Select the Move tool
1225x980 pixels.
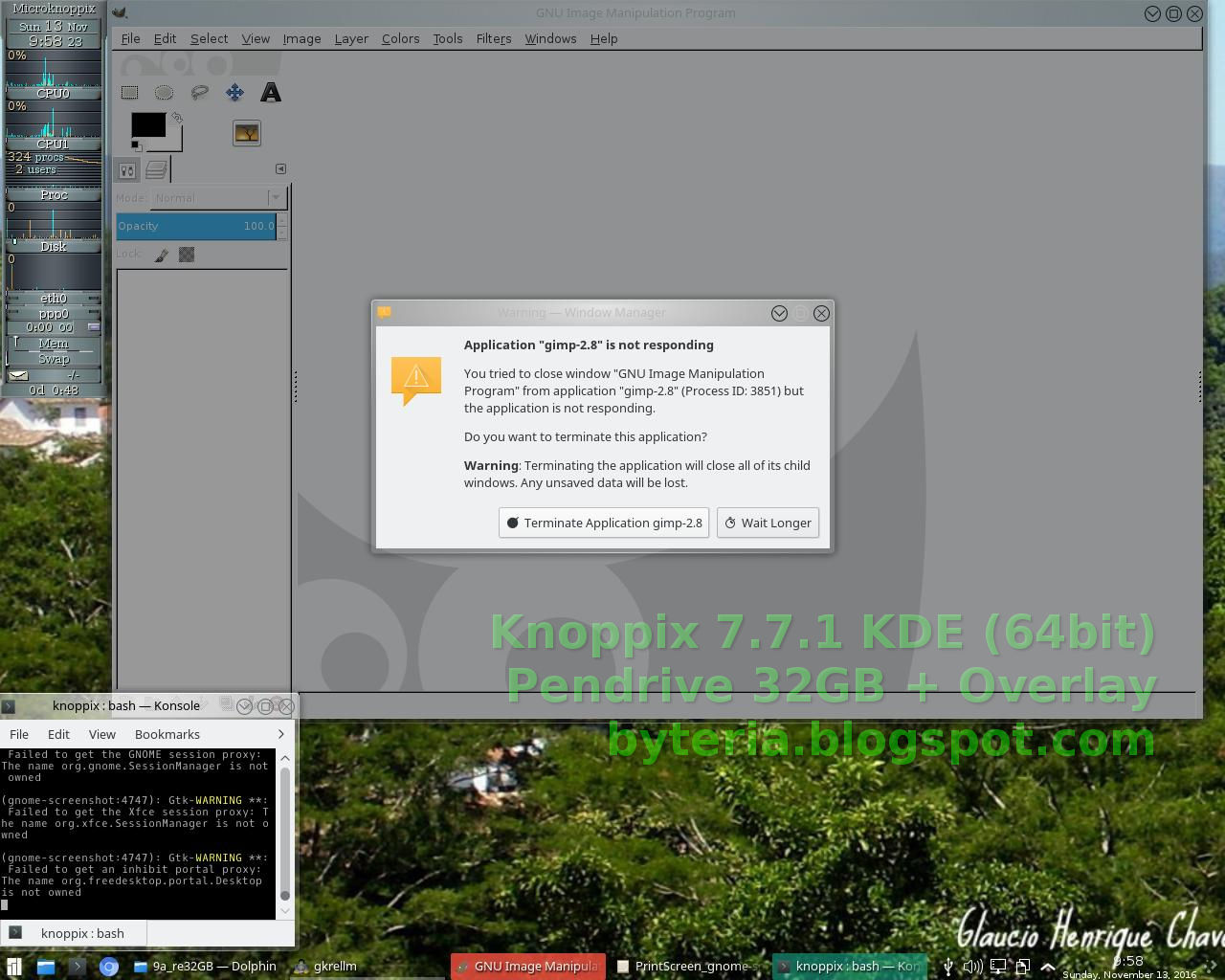point(234,92)
